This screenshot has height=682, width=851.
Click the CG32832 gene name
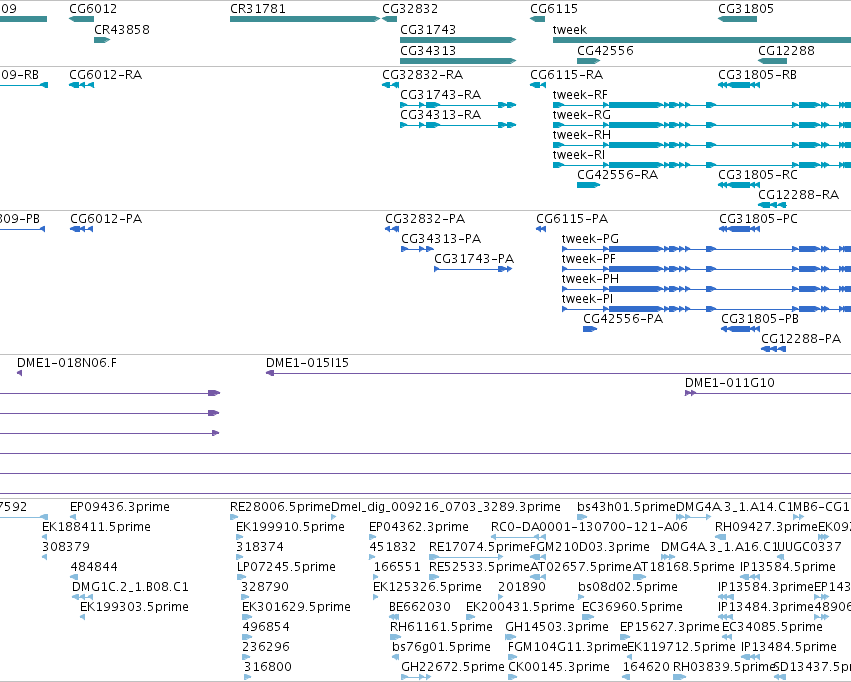click(410, 9)
